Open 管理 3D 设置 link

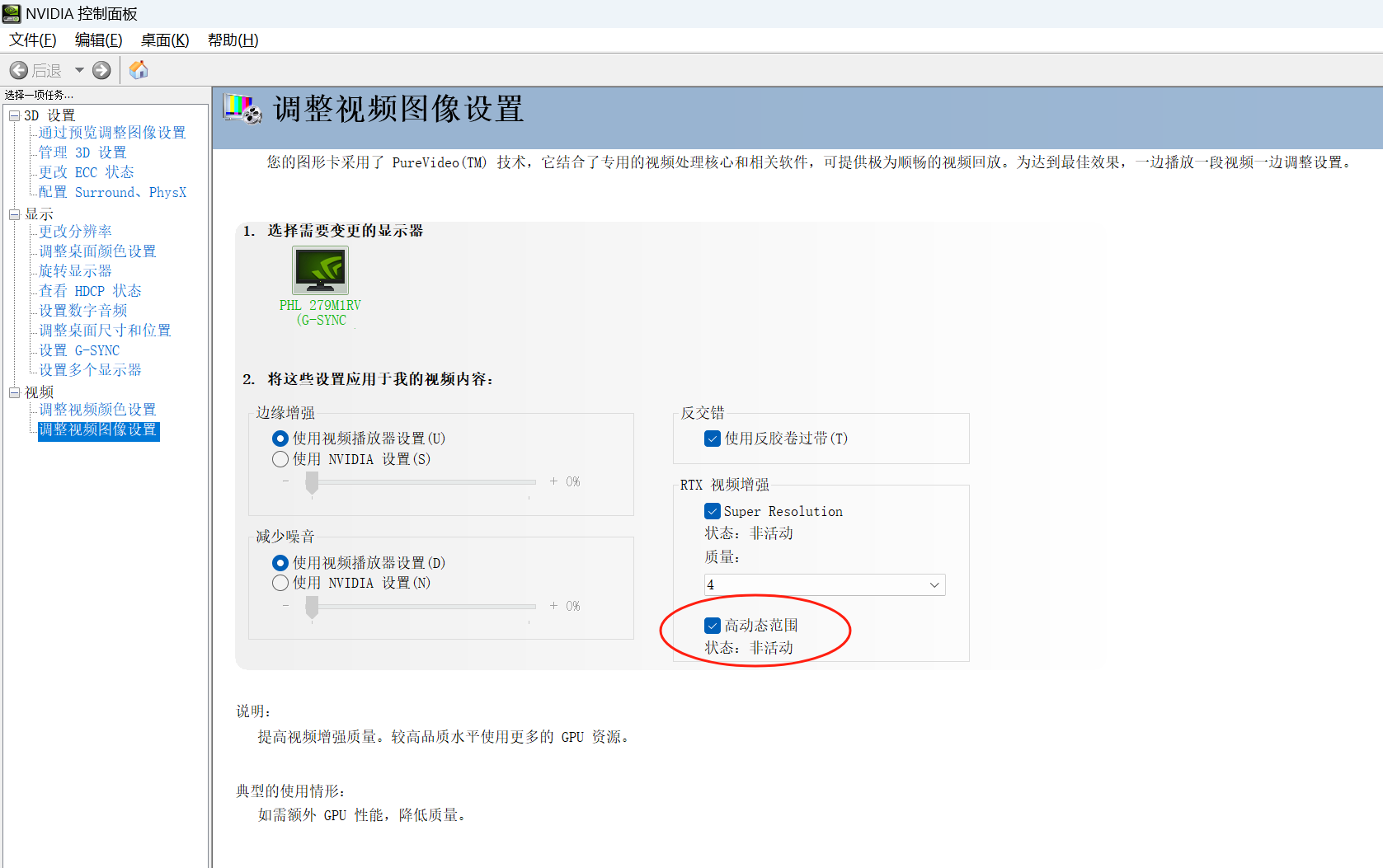coord(82,152)
